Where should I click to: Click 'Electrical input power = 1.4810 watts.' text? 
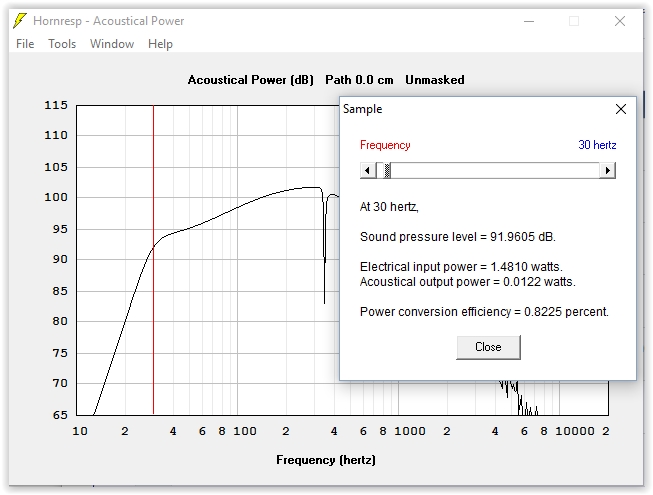click(461, 266)
